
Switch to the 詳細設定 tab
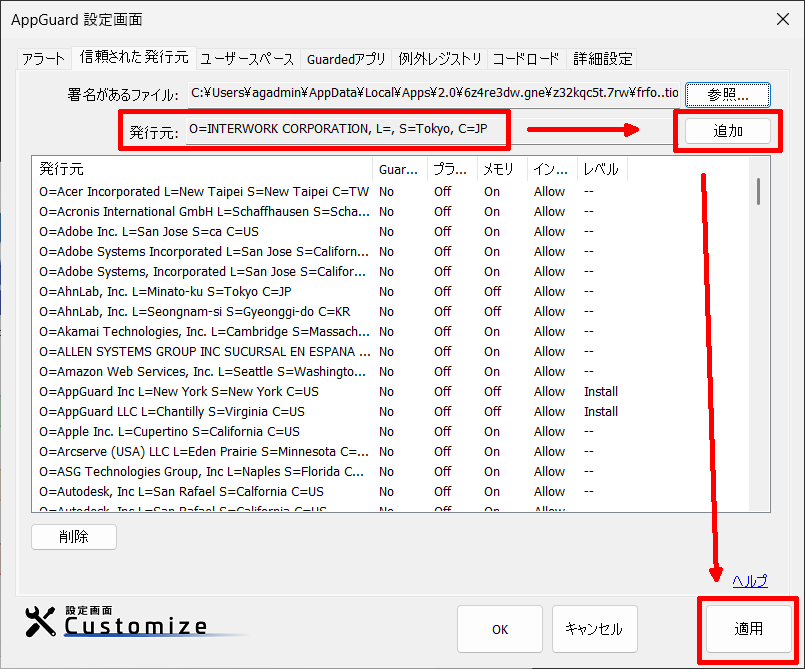tap(602, 59)
